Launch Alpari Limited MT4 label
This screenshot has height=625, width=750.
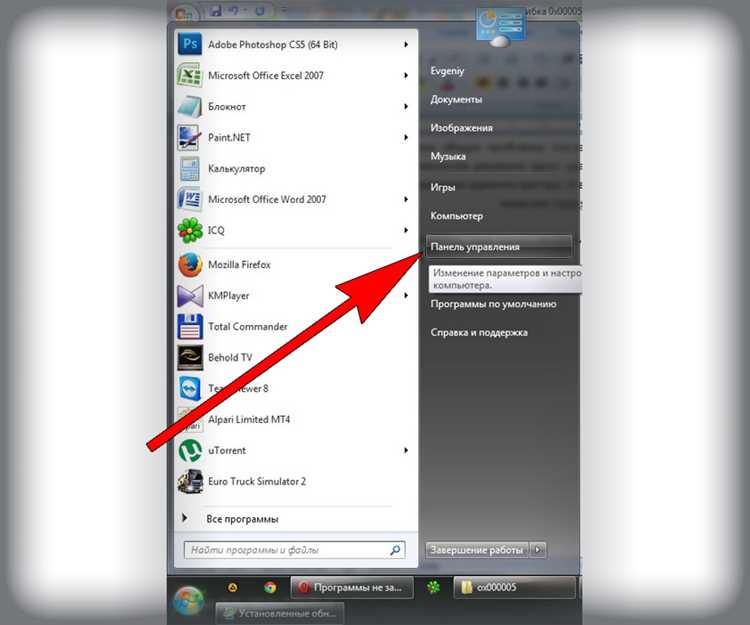249,419
